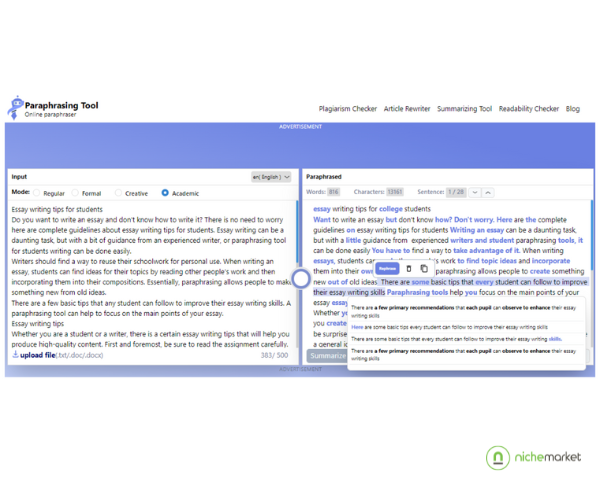600x480 pixels.
Task: Choose suggestion ending with highlighted 'skills.'
Action: point(457,339)
